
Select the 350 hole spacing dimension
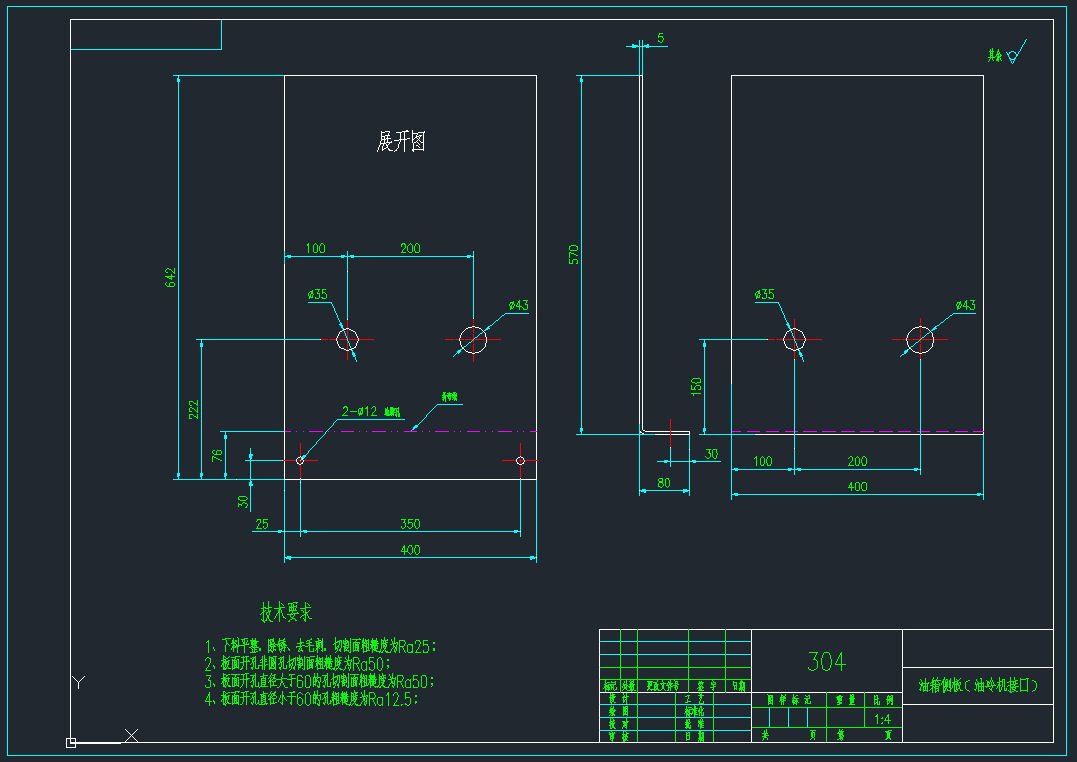410,524
